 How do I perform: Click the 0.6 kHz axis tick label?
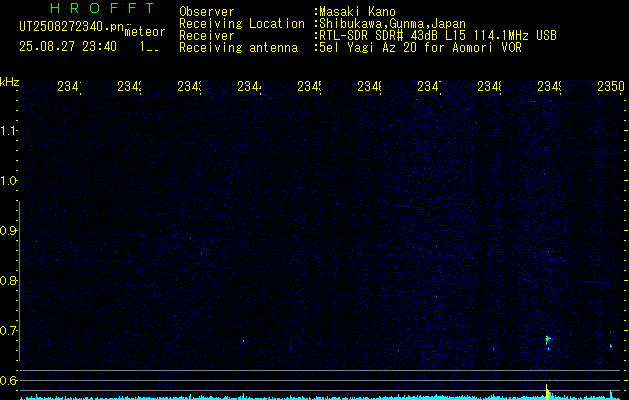click(7, 380)
